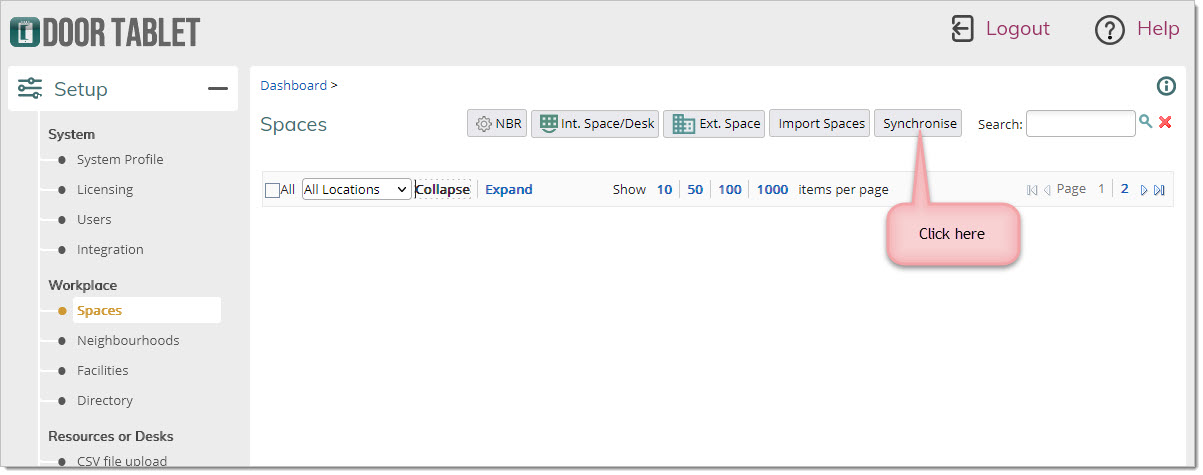This screenshot has height=475, width=1203.
Task: Open Neighbourhoods in the sidebar
Action: pos(128,340)
